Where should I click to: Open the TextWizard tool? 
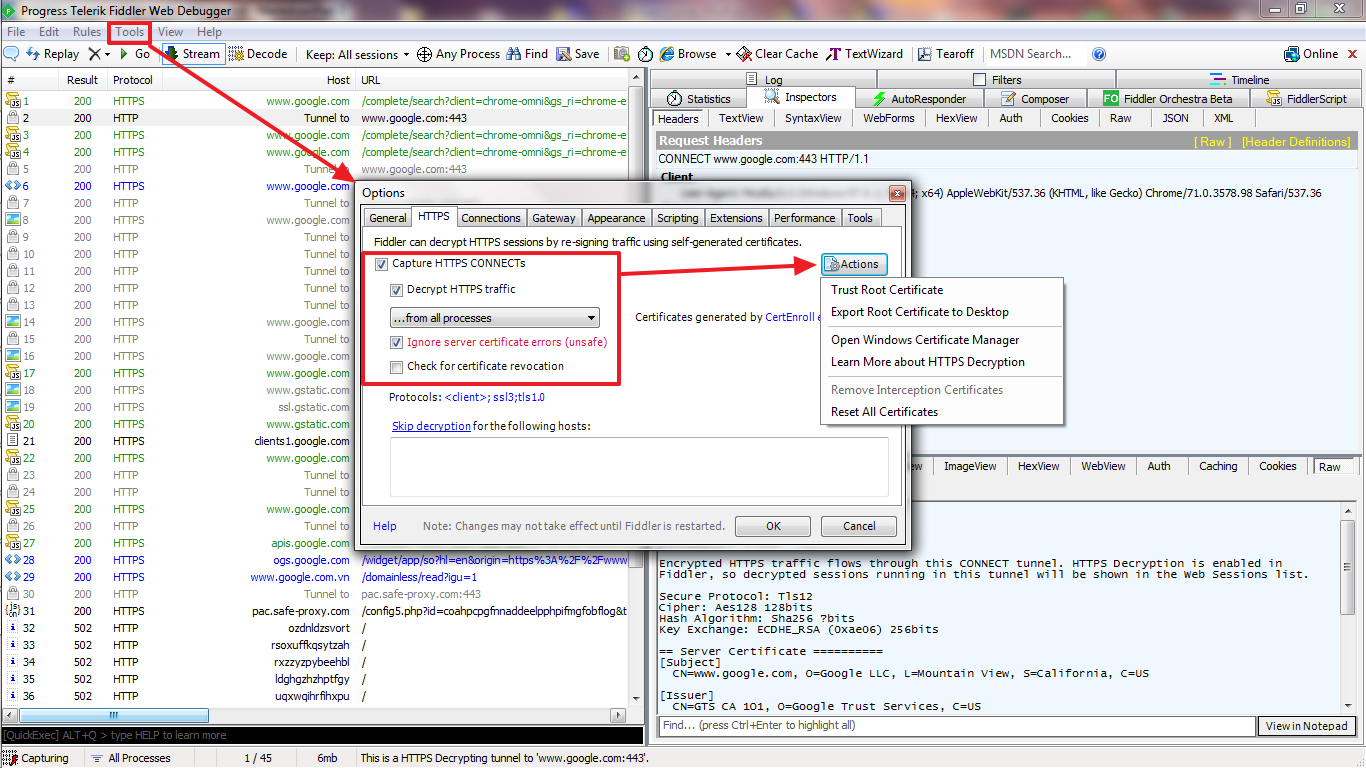(864, 54)
